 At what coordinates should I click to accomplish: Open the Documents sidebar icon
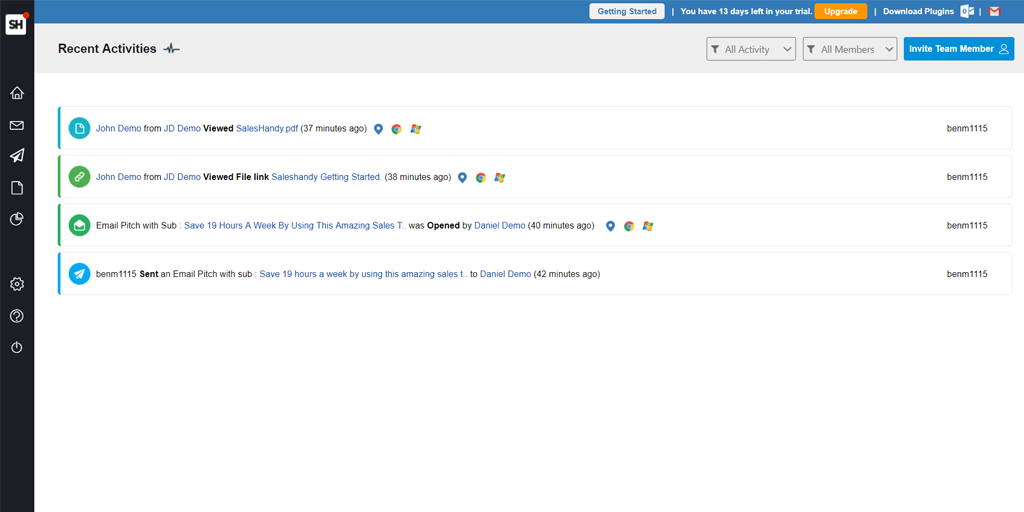(17, 188)
